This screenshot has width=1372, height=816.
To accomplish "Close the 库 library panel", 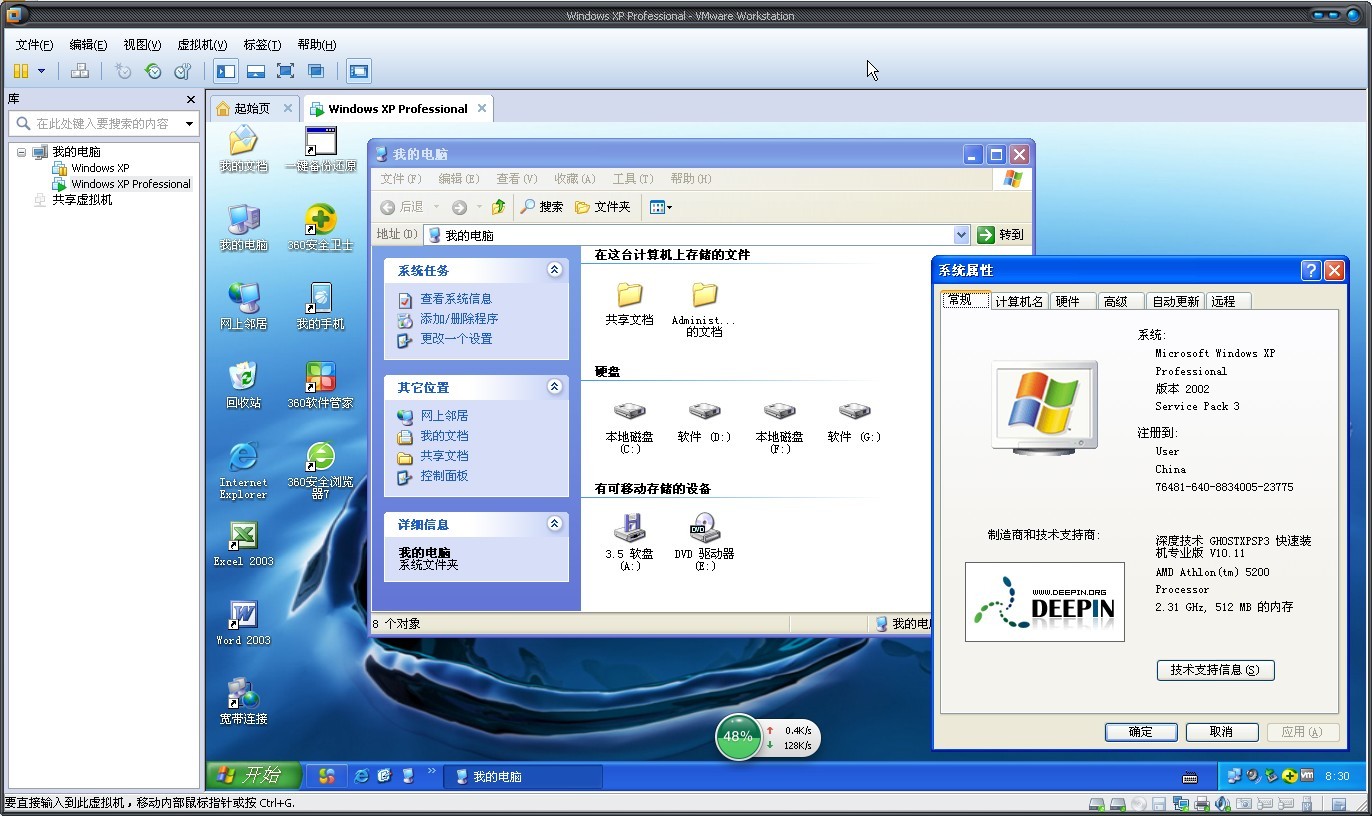I will [191, 99].
